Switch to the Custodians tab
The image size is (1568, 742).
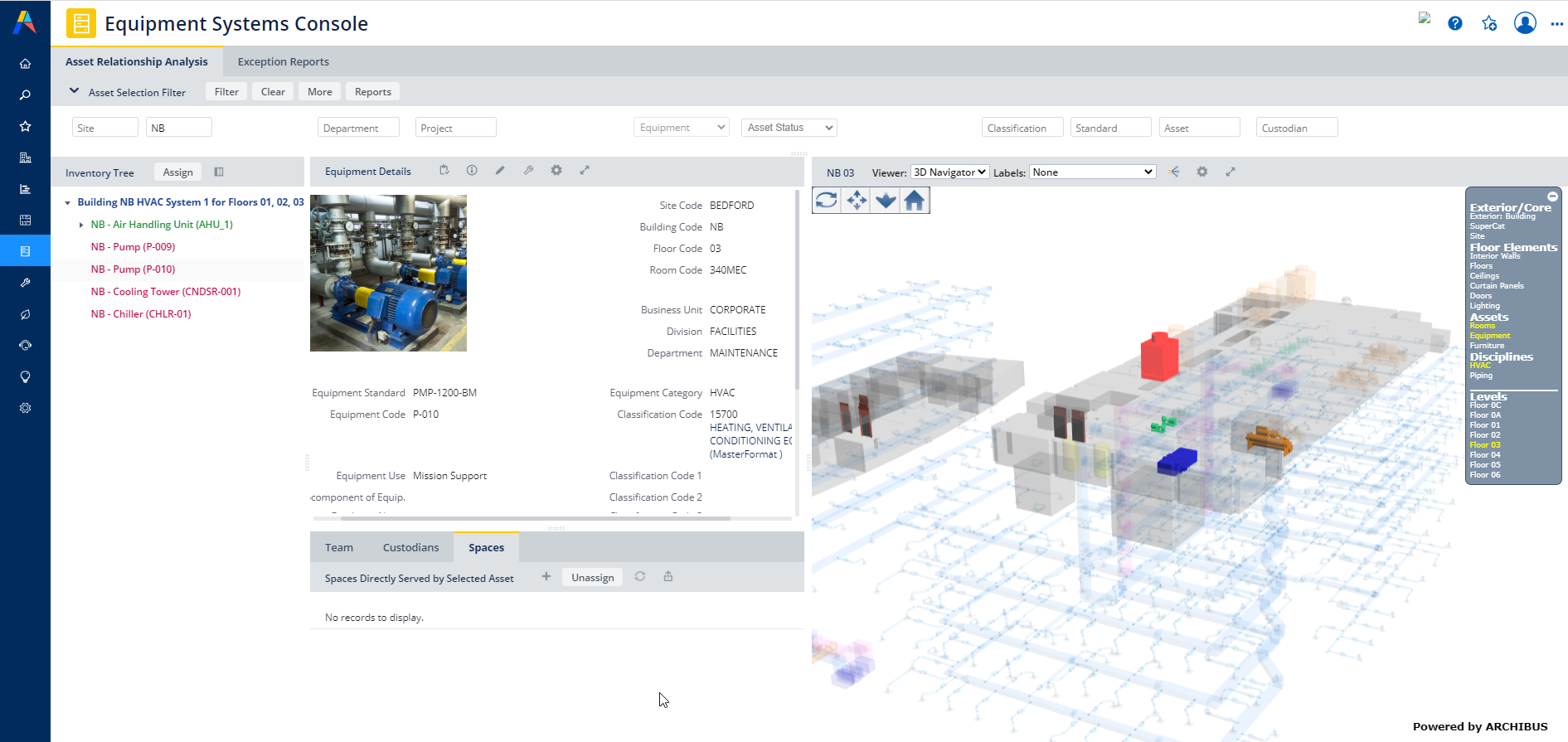pyautogui.click(x=410, y=548)
